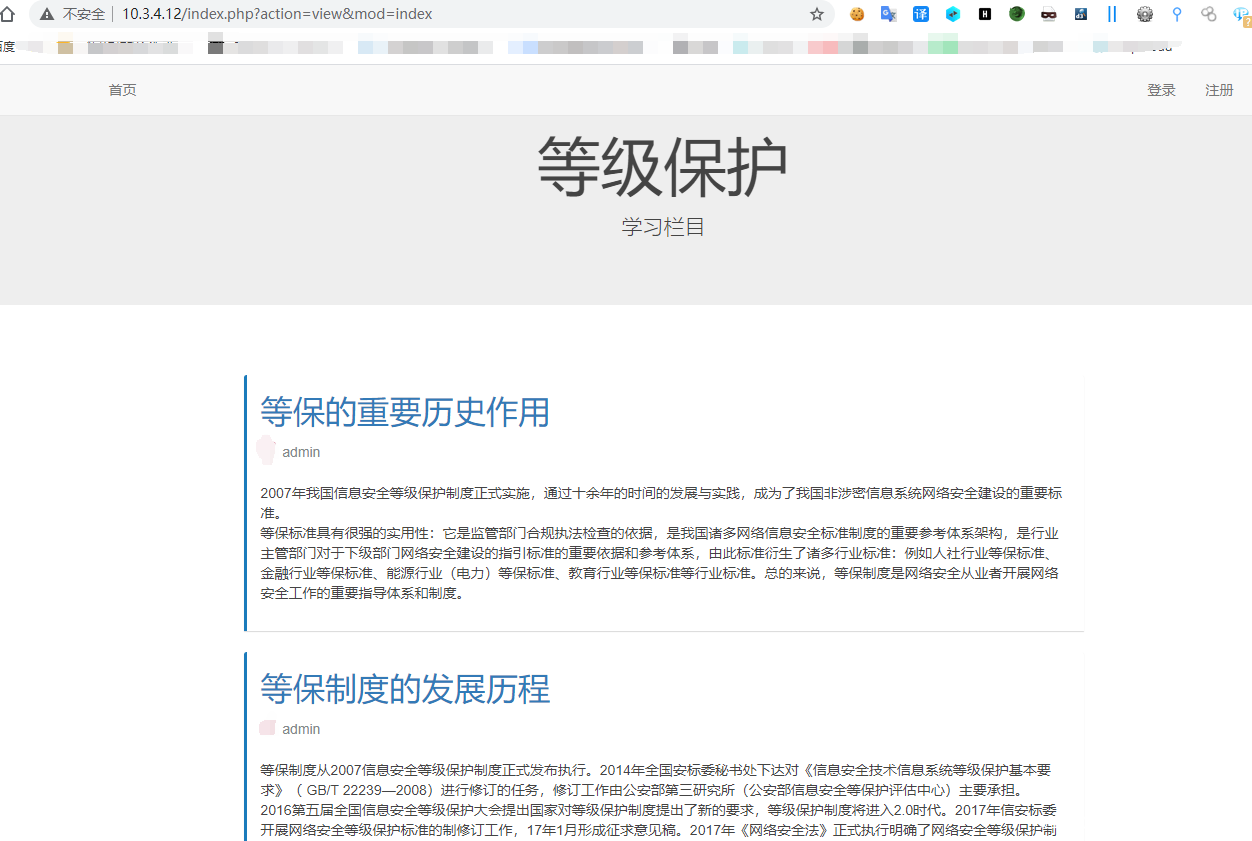The image size is (1252, 841).
Task: Open the 登录 login page
Action: click(1161, 90)
